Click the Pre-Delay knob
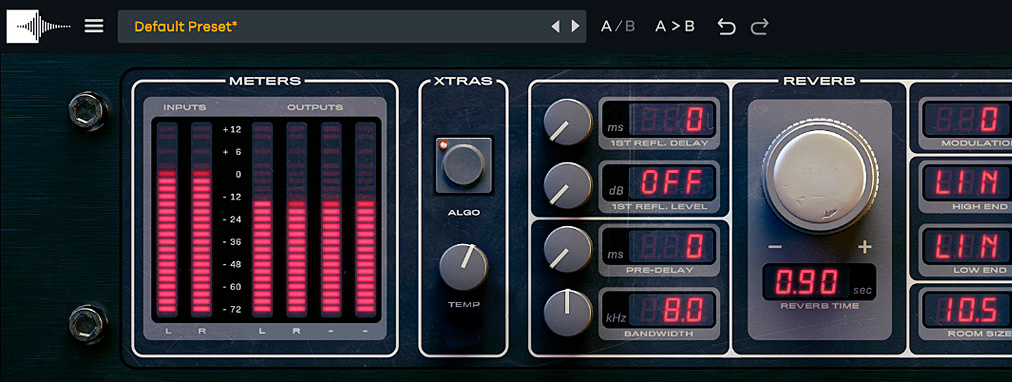 (x=568, y=249)
